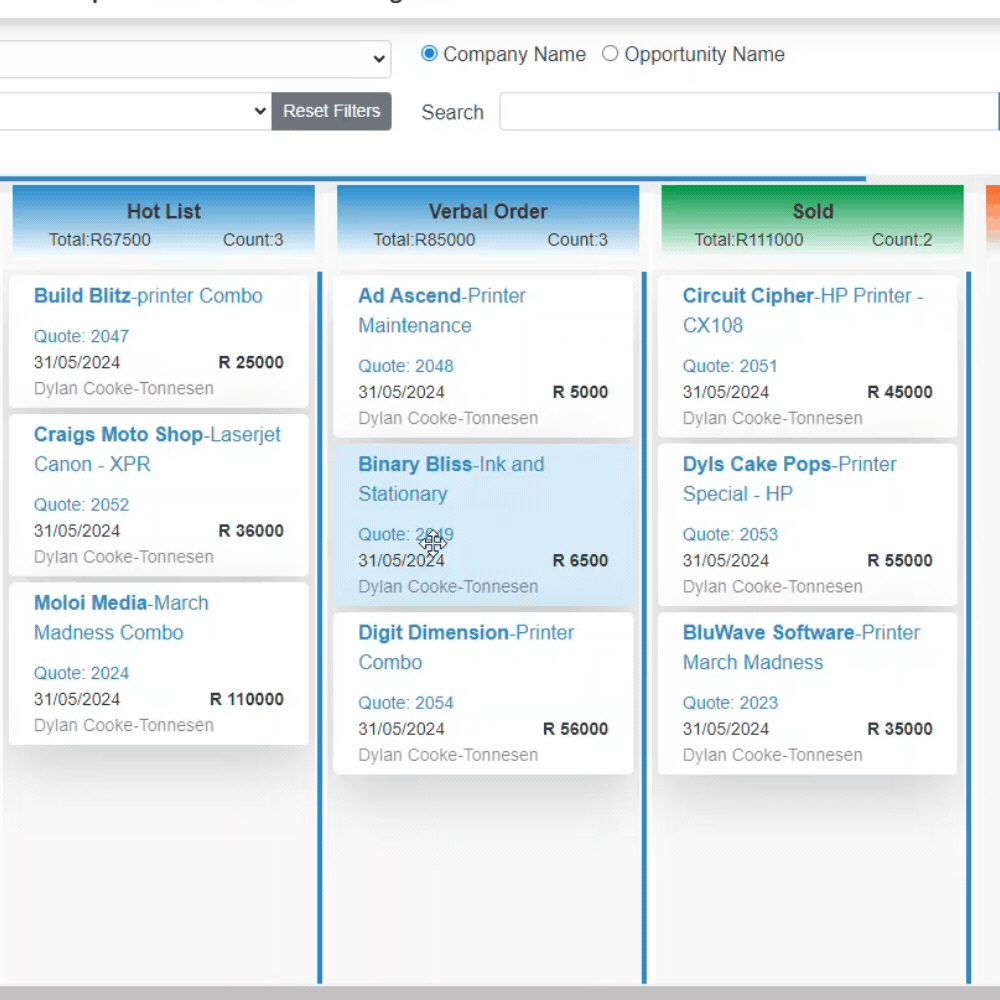Open BluWave Software Printer March Madness
This screenshot has width=1000, height=1000.
802,647
